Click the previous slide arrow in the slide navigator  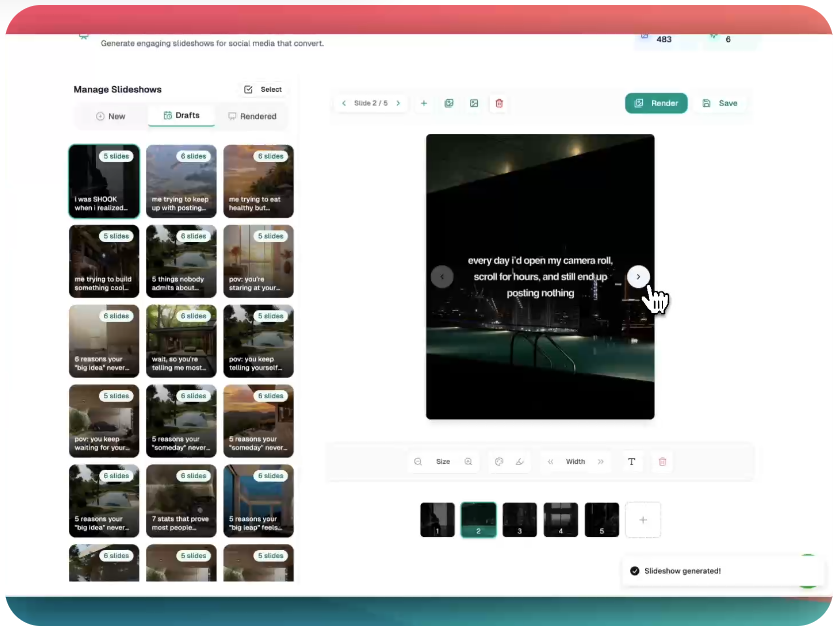pyautogui.click(x=345, y=103)
